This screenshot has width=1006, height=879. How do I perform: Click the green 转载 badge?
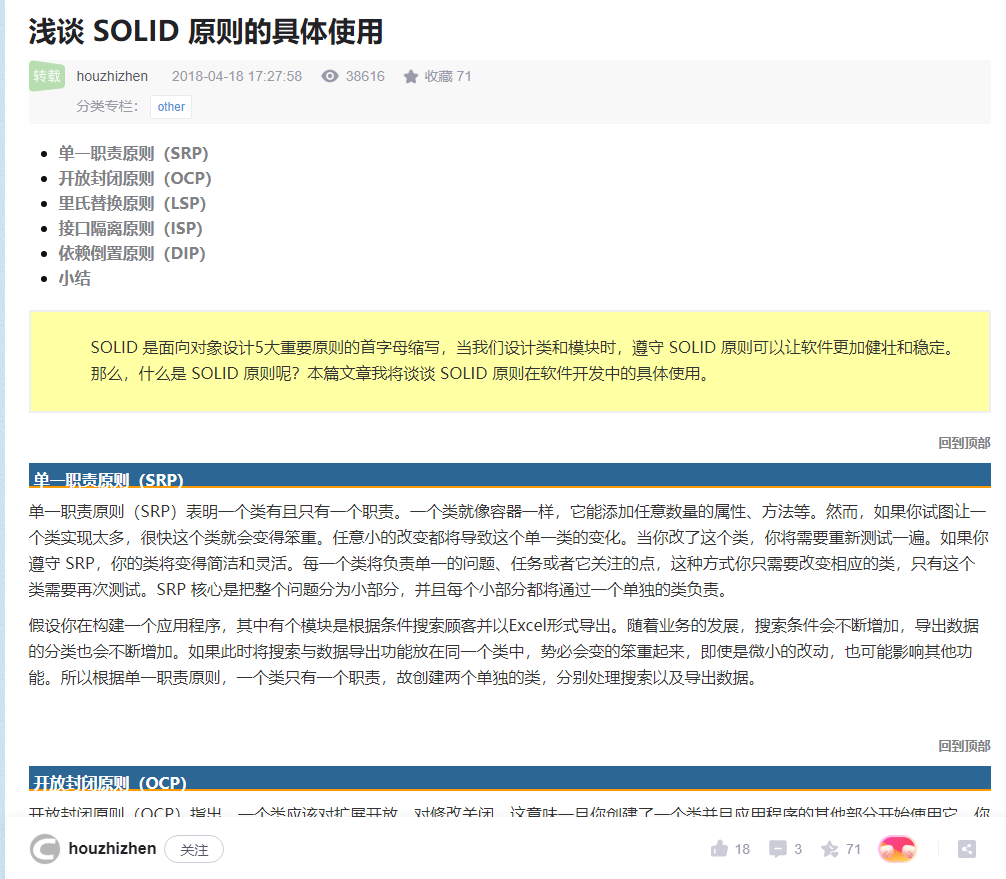[x=47, y=76]
